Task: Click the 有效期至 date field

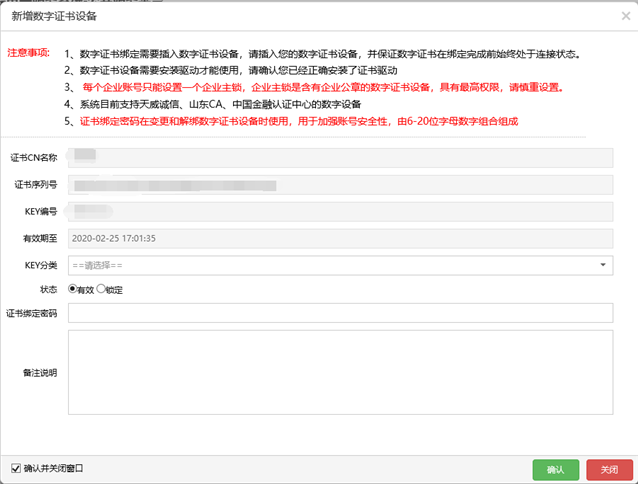Action: click(340, 238)
